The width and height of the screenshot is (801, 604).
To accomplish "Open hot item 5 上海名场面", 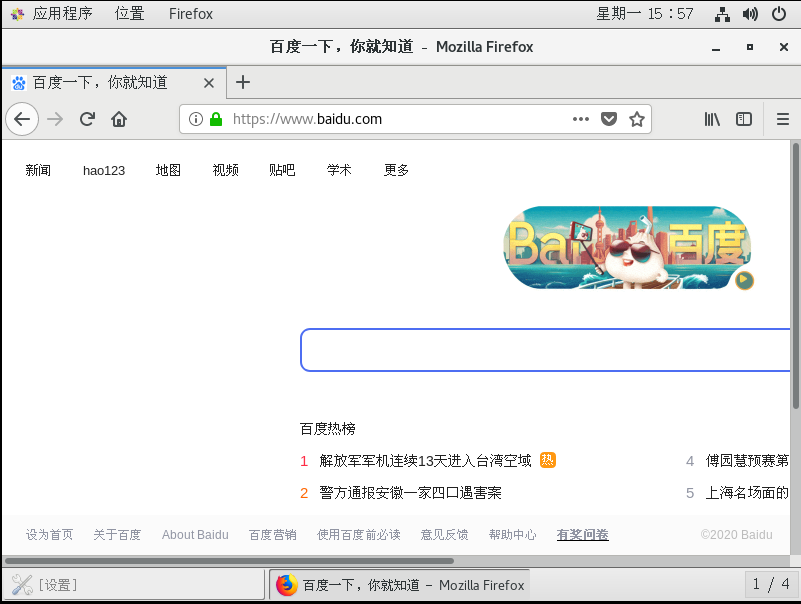I will (747, 493).
